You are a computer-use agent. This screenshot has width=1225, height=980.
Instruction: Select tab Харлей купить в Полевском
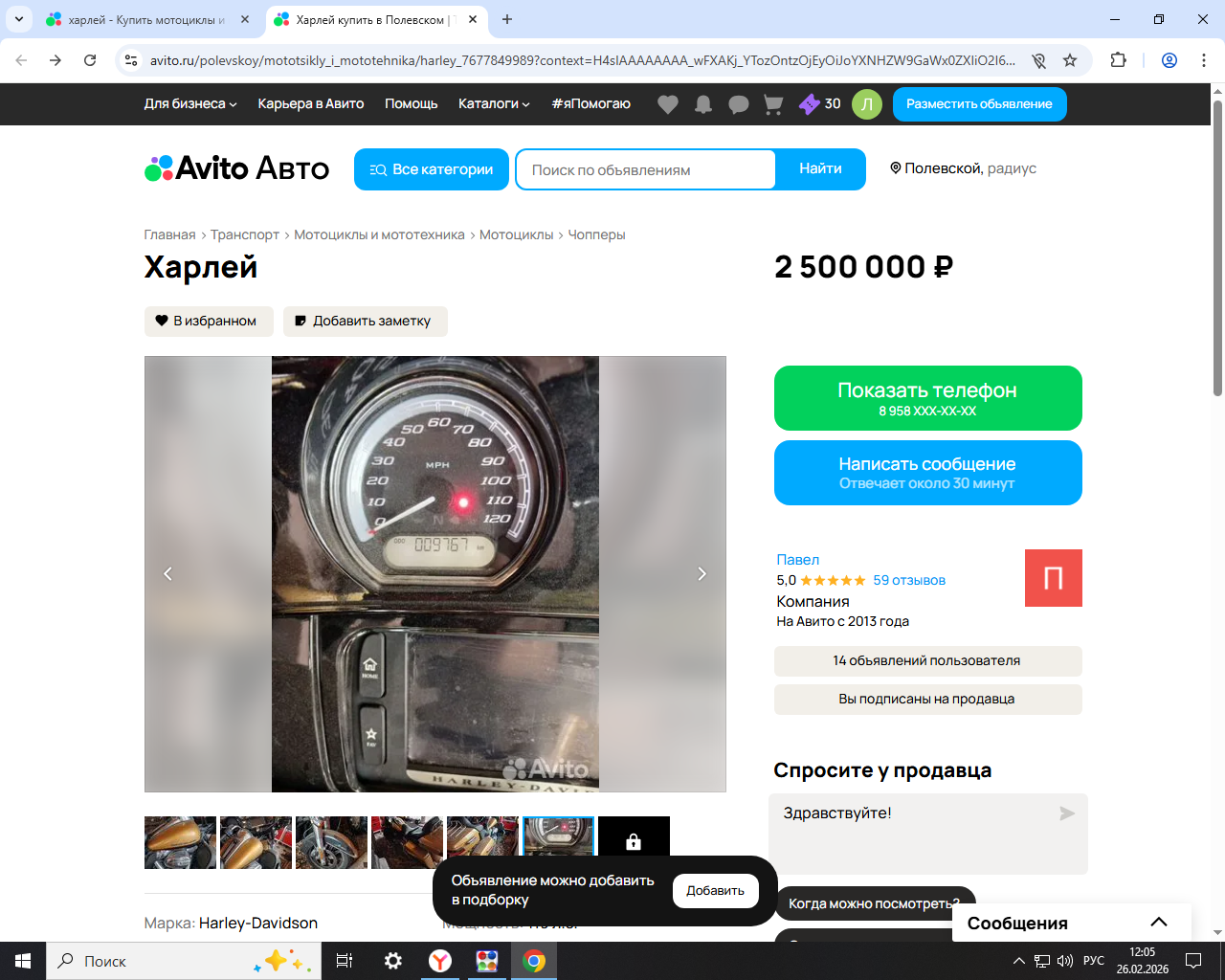tap(376, 19)
